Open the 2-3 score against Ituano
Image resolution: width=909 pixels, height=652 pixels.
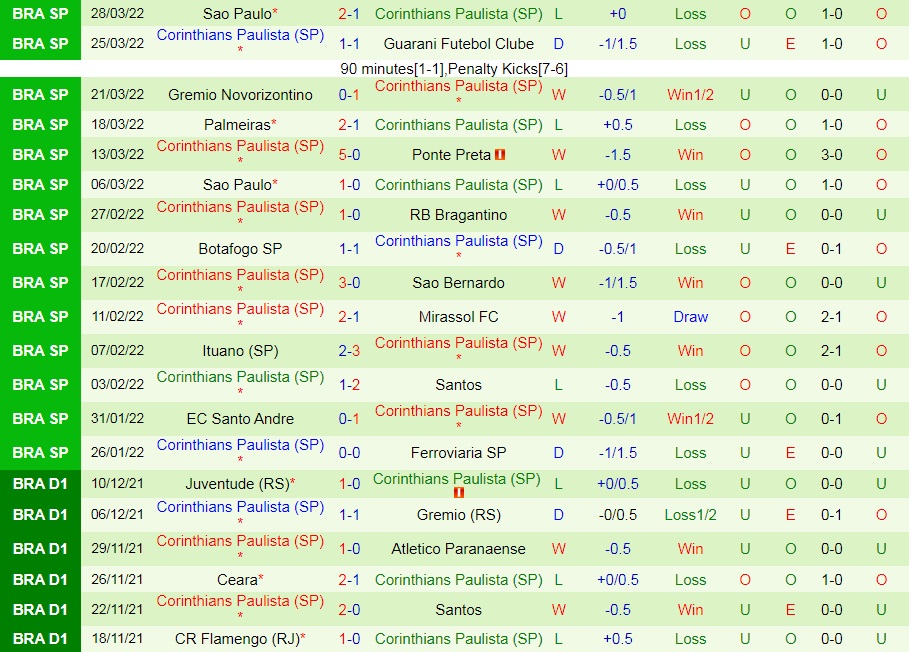click(x=349, y=351)
